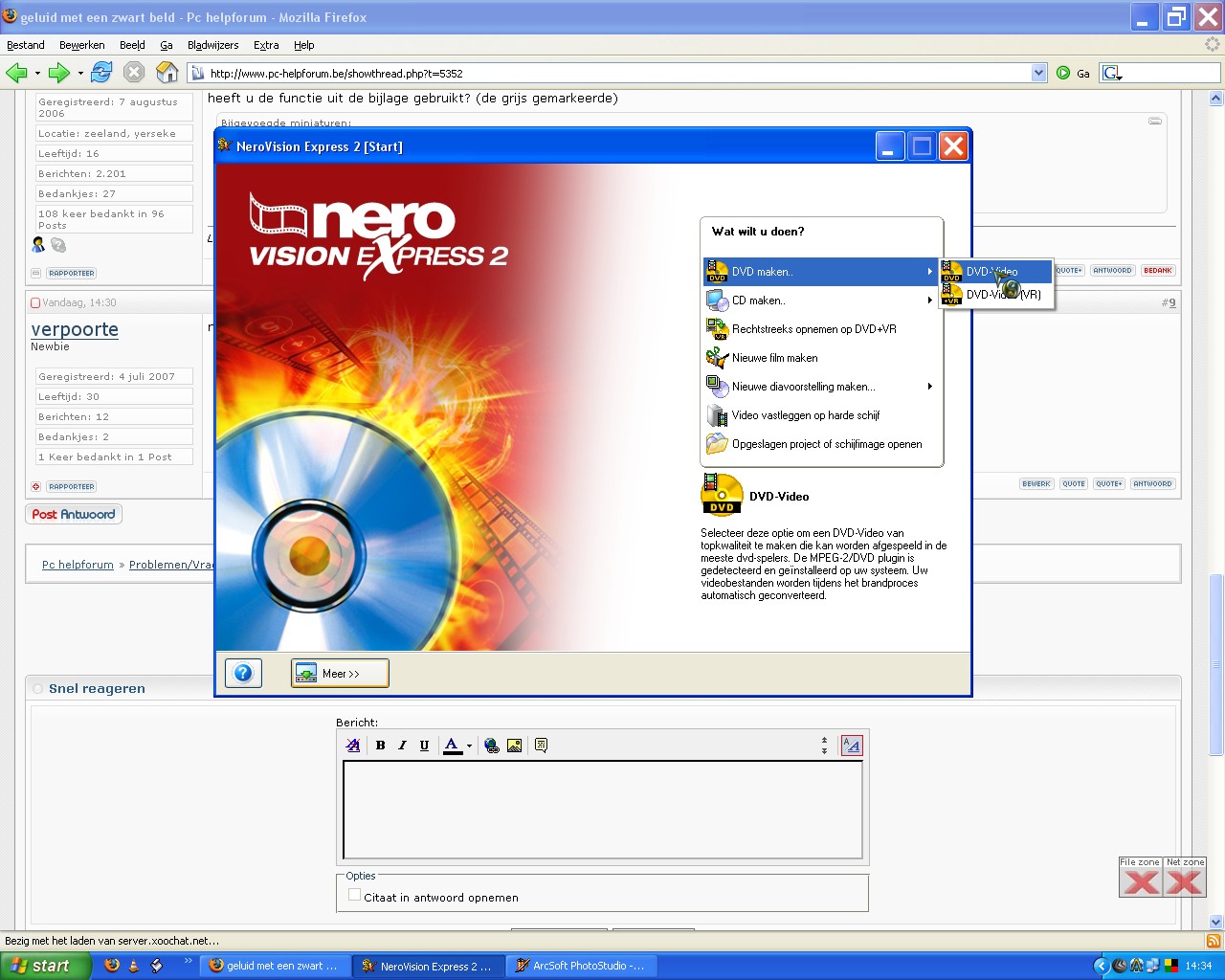The image size is (1225, 980).
Task: Reload the page in Firefox
Action: [x=101, y=73]
